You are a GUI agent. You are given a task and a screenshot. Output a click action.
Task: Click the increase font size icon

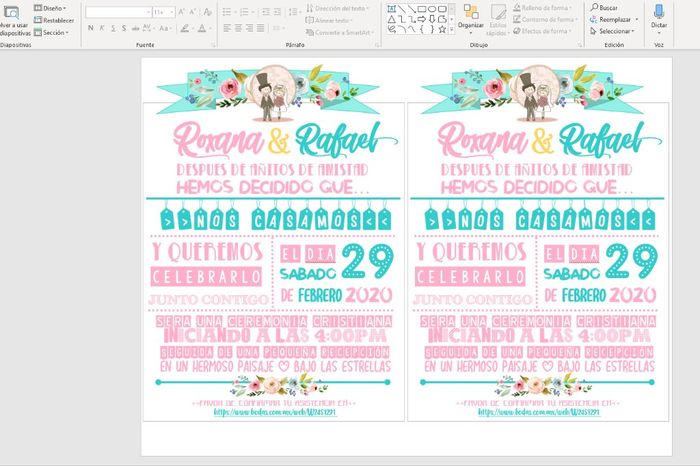click(x=179, y=12)
